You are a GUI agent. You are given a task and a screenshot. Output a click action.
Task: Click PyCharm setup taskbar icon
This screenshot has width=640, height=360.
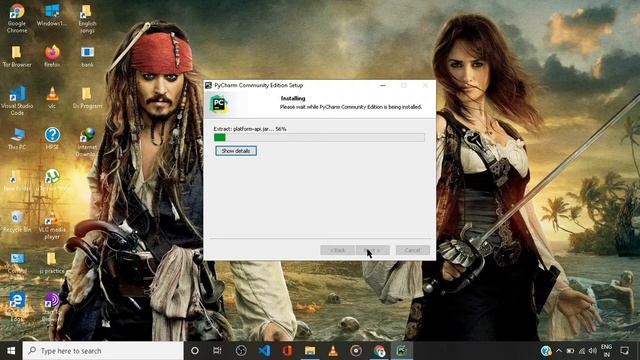[x=402, y=351]
